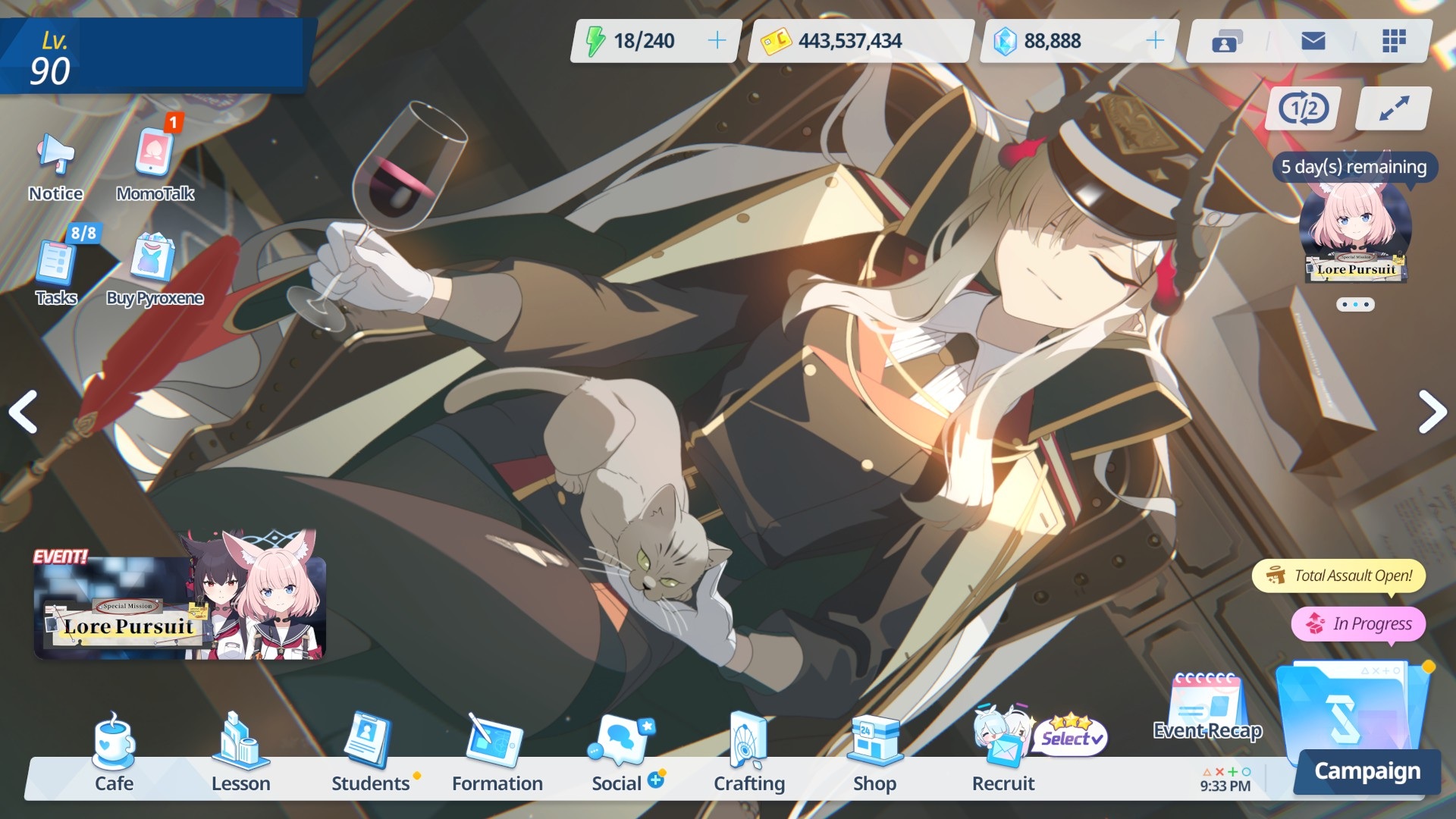The width and height of the screenshot is (1456, 819).
Task: Click the energy count 18/240
Action: (x=644, y=41)
